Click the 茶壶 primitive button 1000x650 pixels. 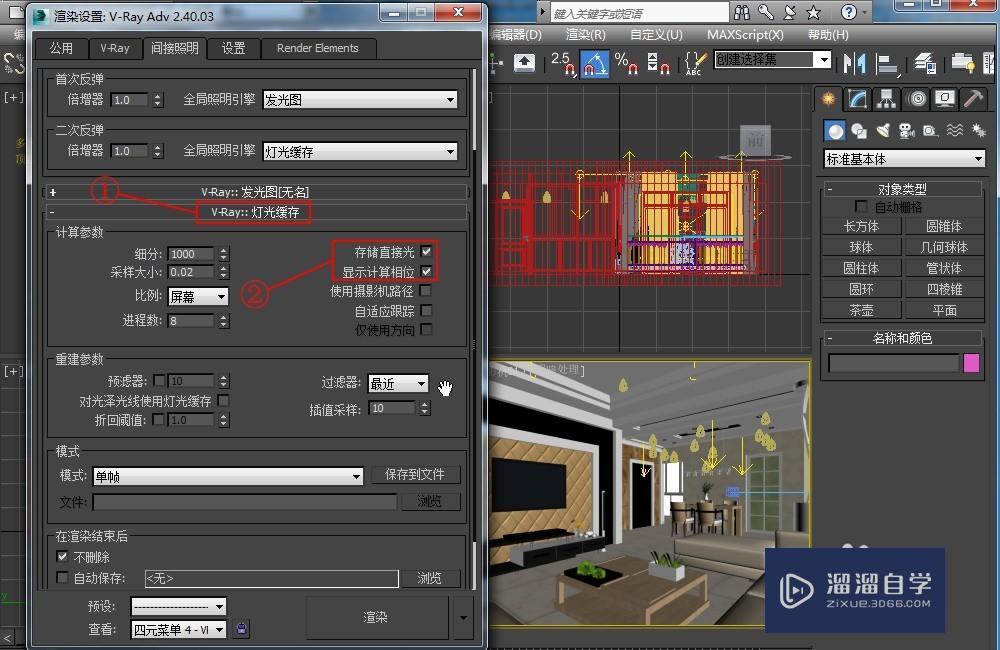point(860,310)
